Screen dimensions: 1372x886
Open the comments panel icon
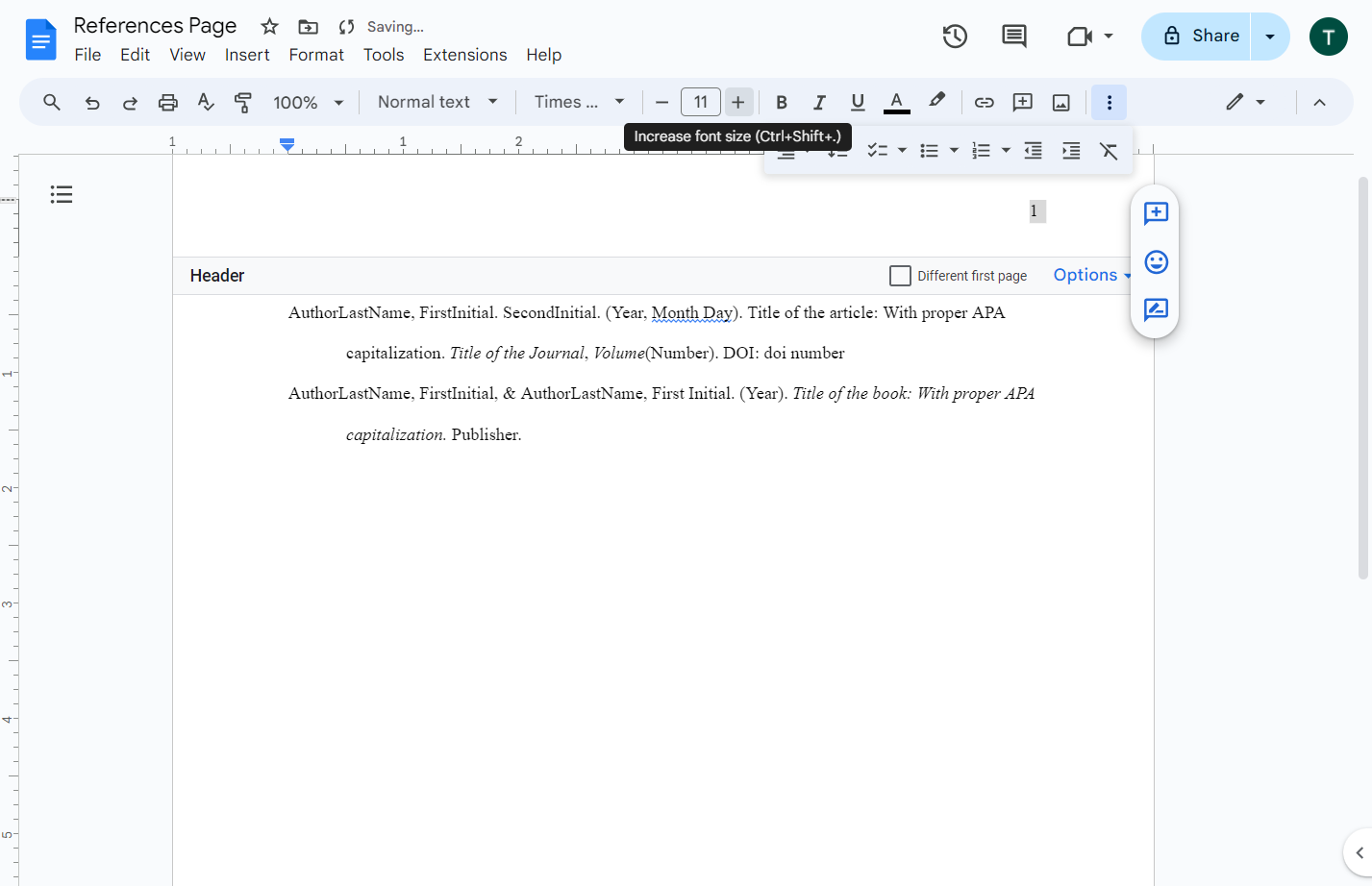click(1013, 37)
